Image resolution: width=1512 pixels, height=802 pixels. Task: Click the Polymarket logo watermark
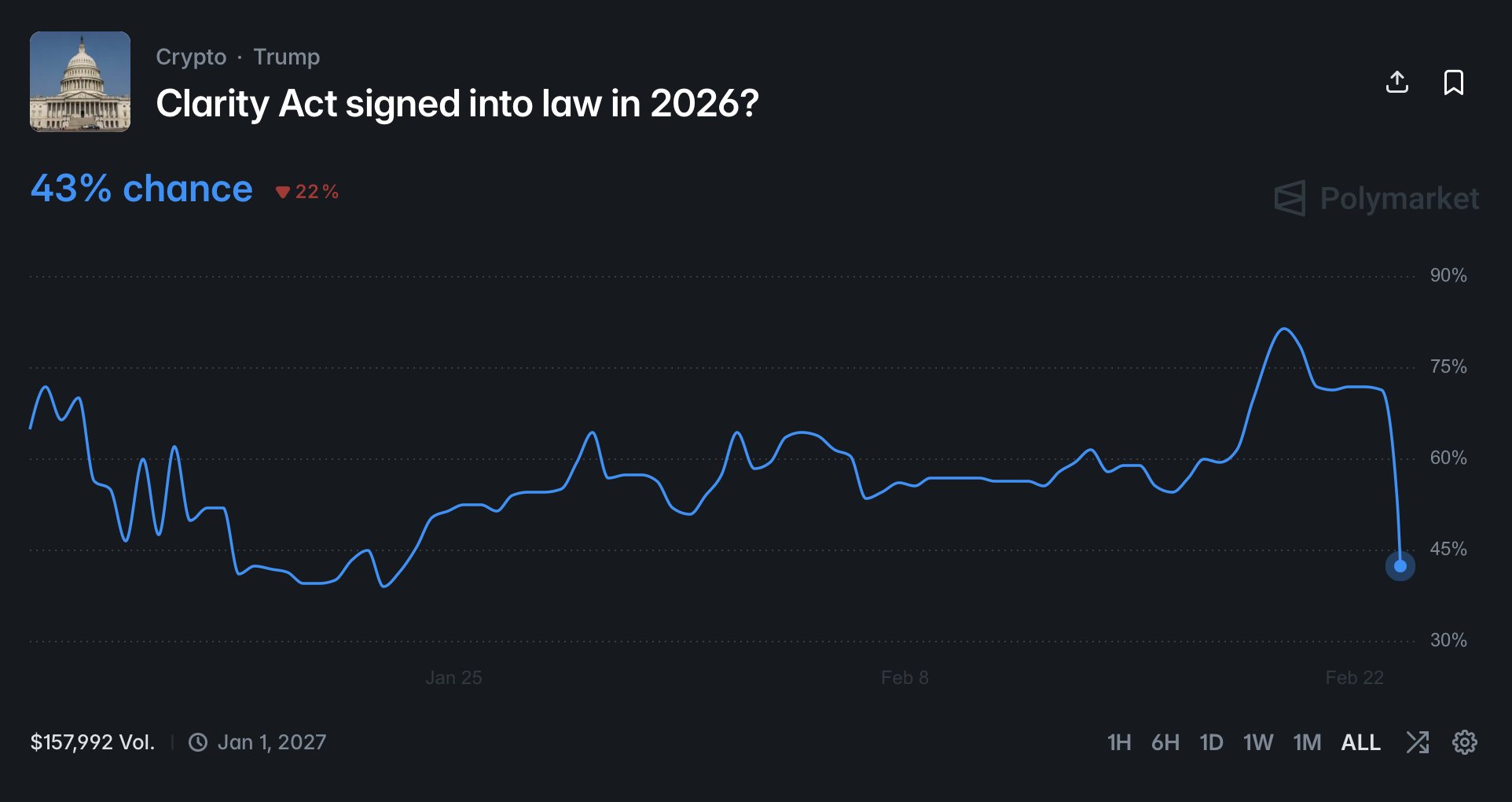pos(1374,199)
